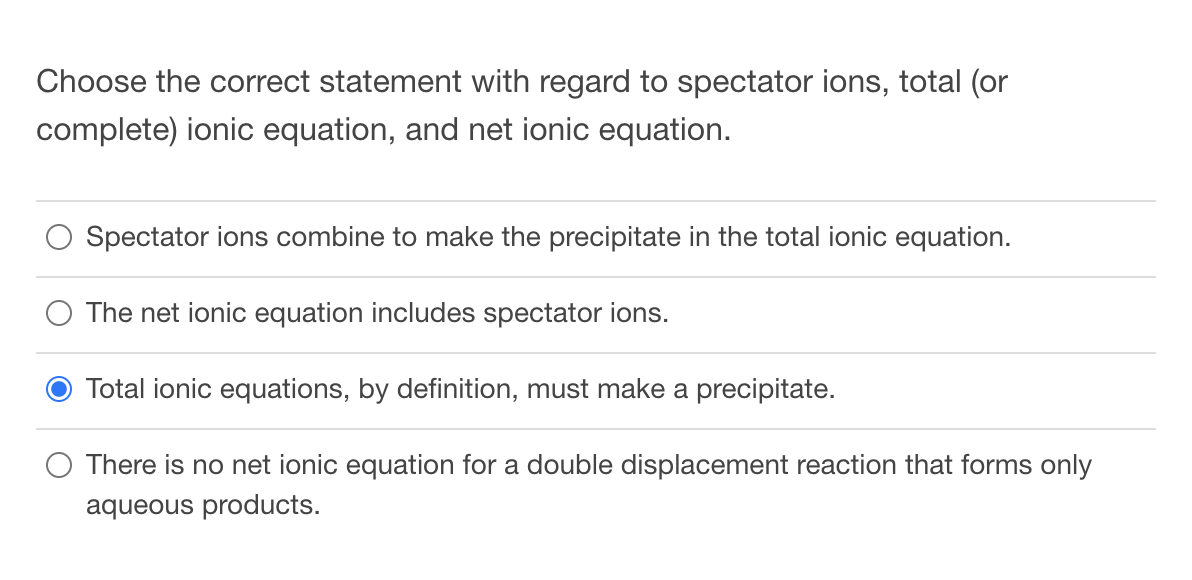Click the divider below the question text

pyautogui.click(x=596, y=199)
